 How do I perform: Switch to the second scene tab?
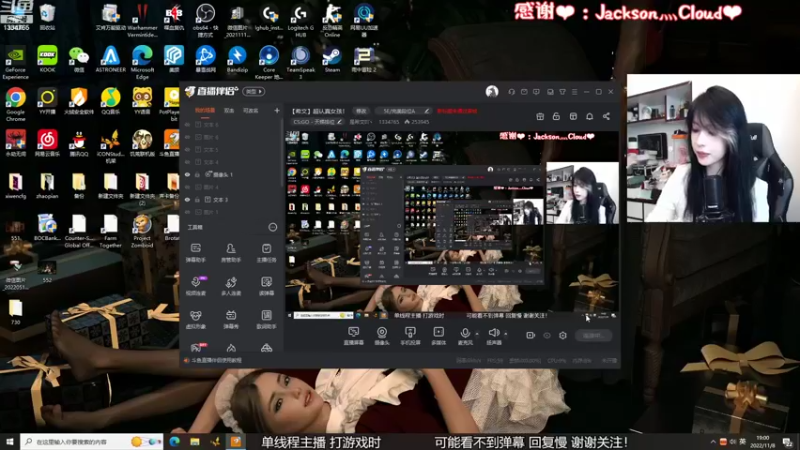pos(229,110)
